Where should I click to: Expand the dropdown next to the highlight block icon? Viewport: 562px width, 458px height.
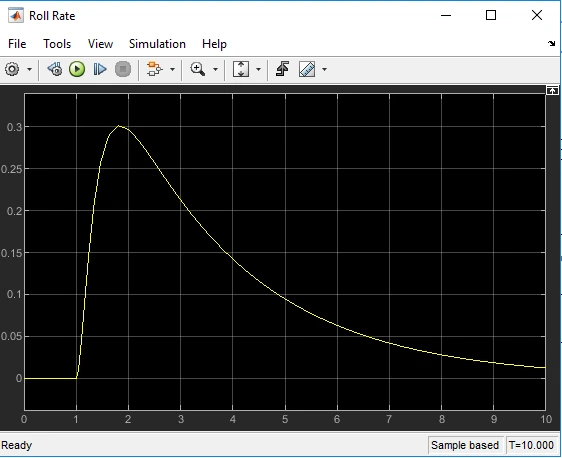coord(172,69)
